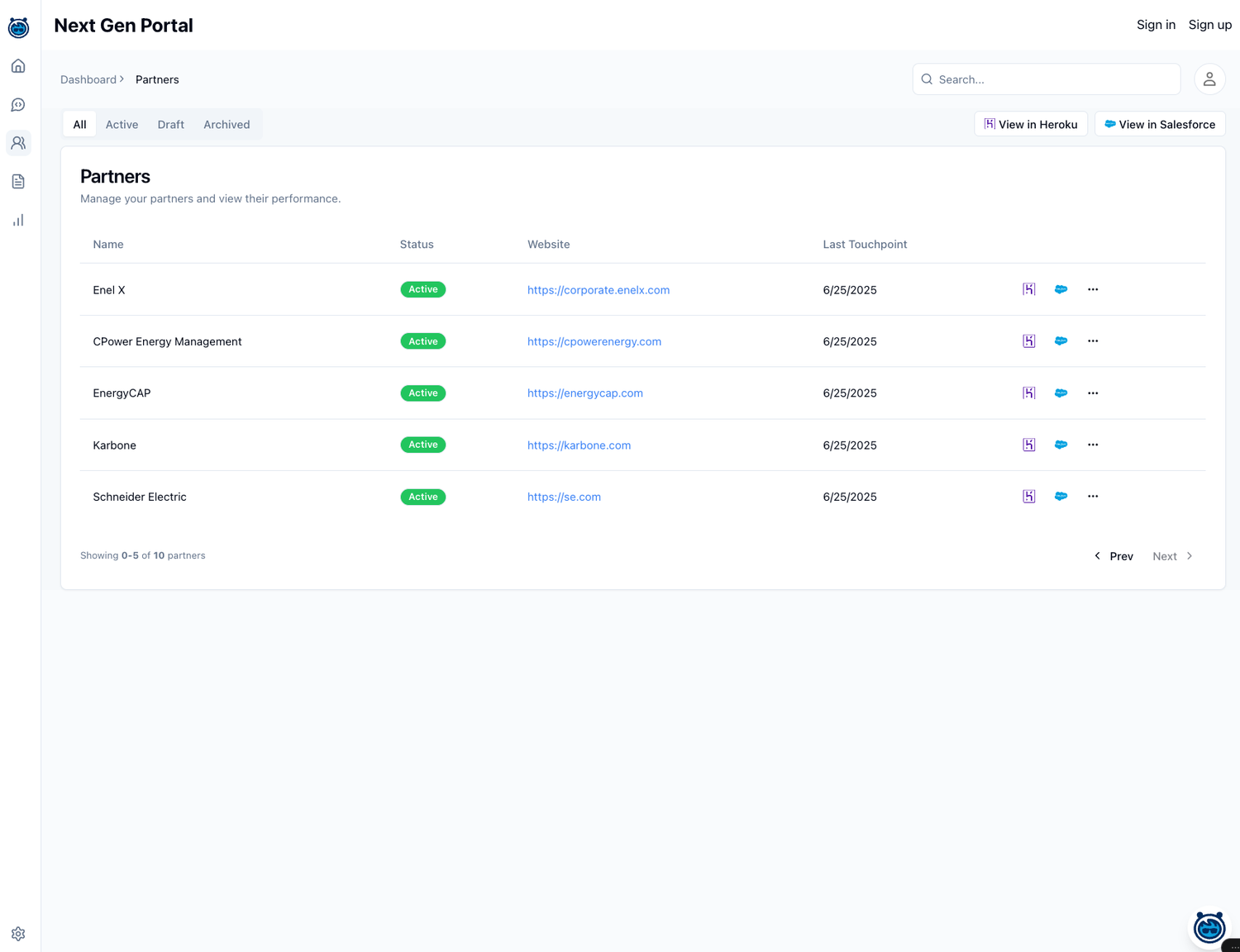This screenshot has width=1240, height=952.
Task: Click the Last Touchpoint column header
Action: point(865,245)
